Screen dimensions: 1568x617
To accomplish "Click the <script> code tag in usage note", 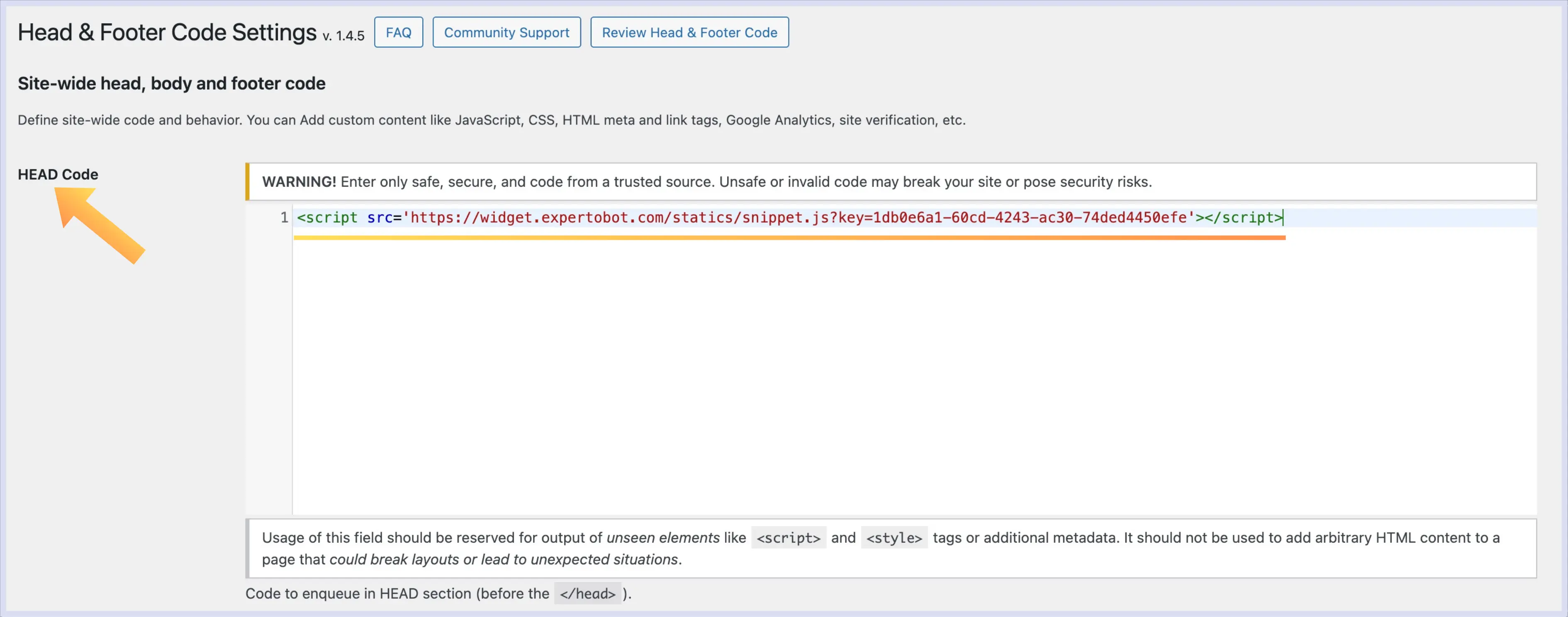I will (788, 538).
